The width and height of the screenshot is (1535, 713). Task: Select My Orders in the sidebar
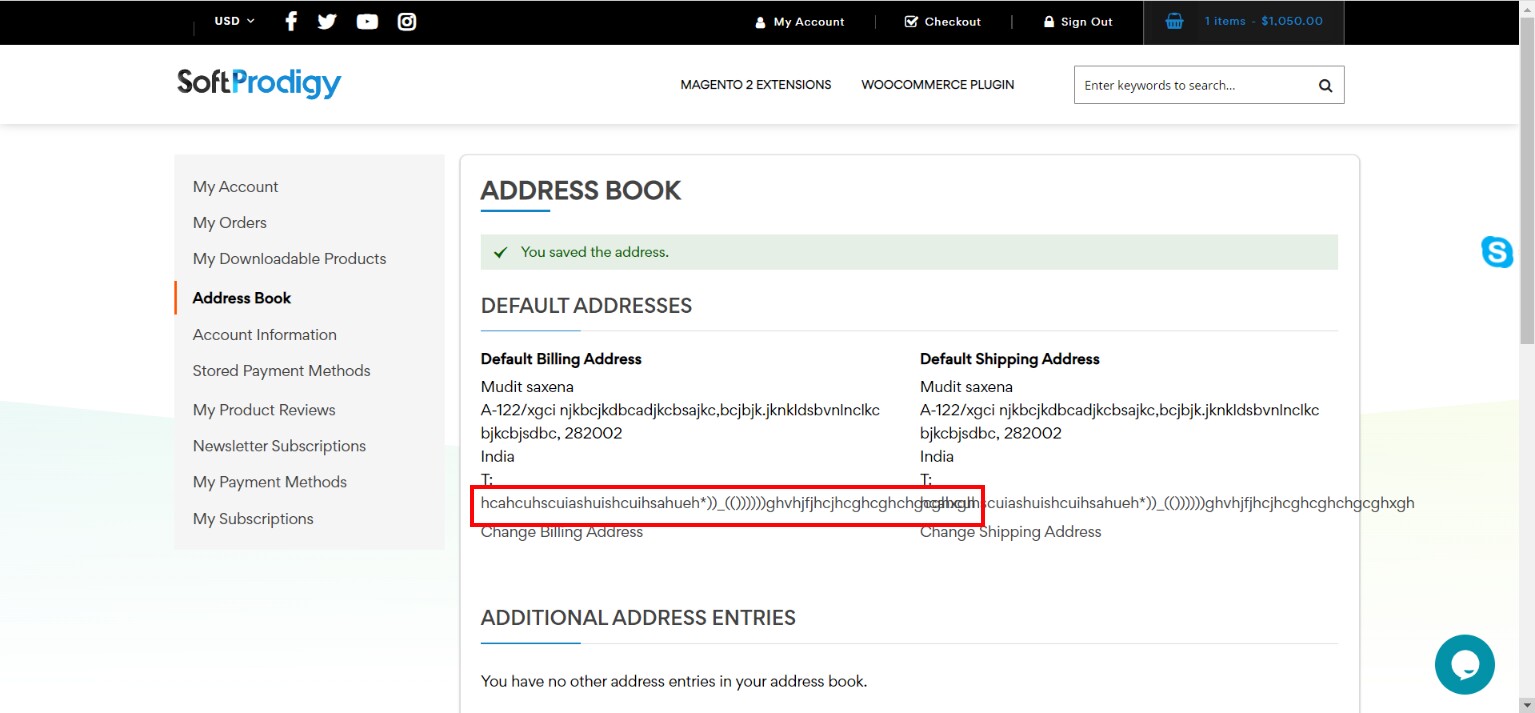[x=229, y=222]
